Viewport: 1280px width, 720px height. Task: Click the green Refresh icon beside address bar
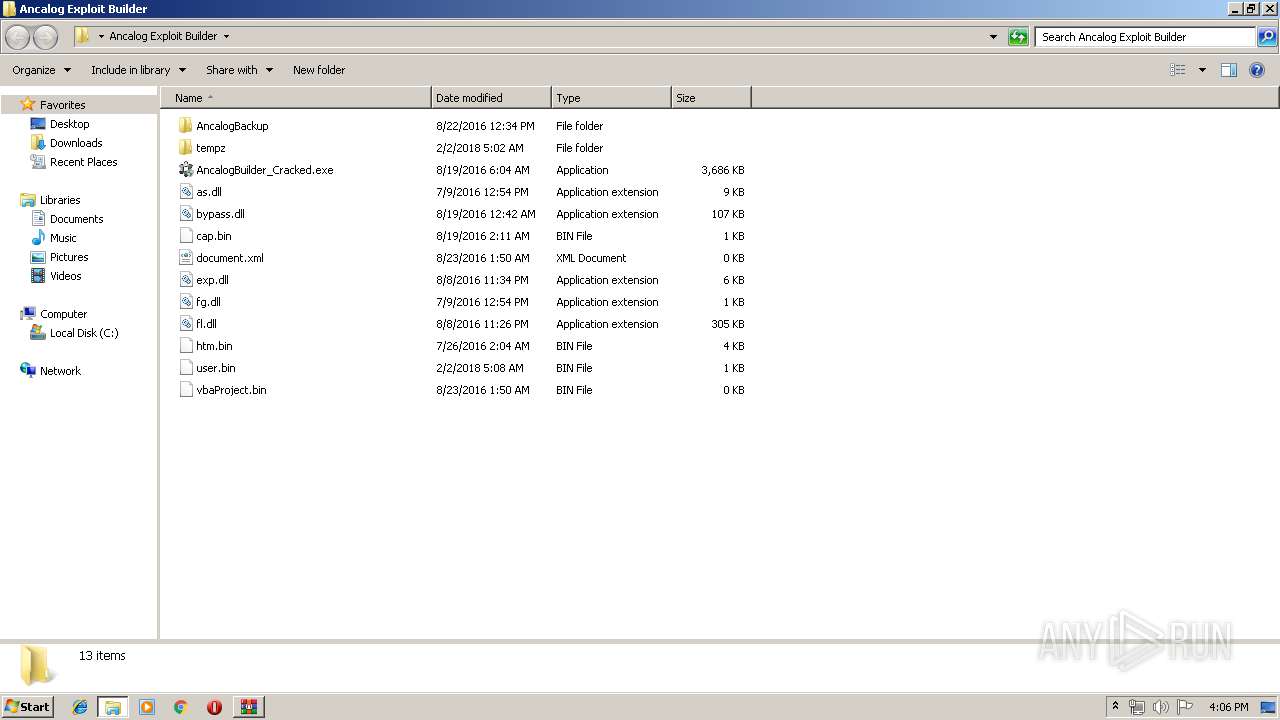tap(1018, 37)
